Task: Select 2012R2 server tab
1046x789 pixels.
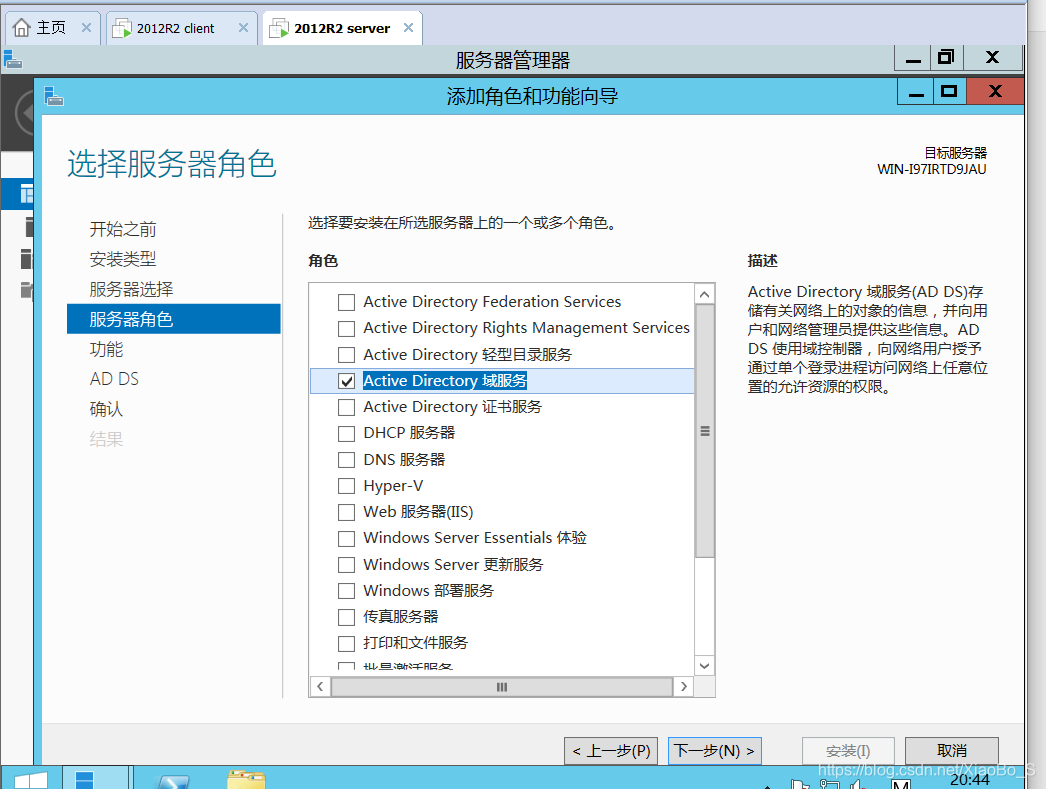Action: 342,28
